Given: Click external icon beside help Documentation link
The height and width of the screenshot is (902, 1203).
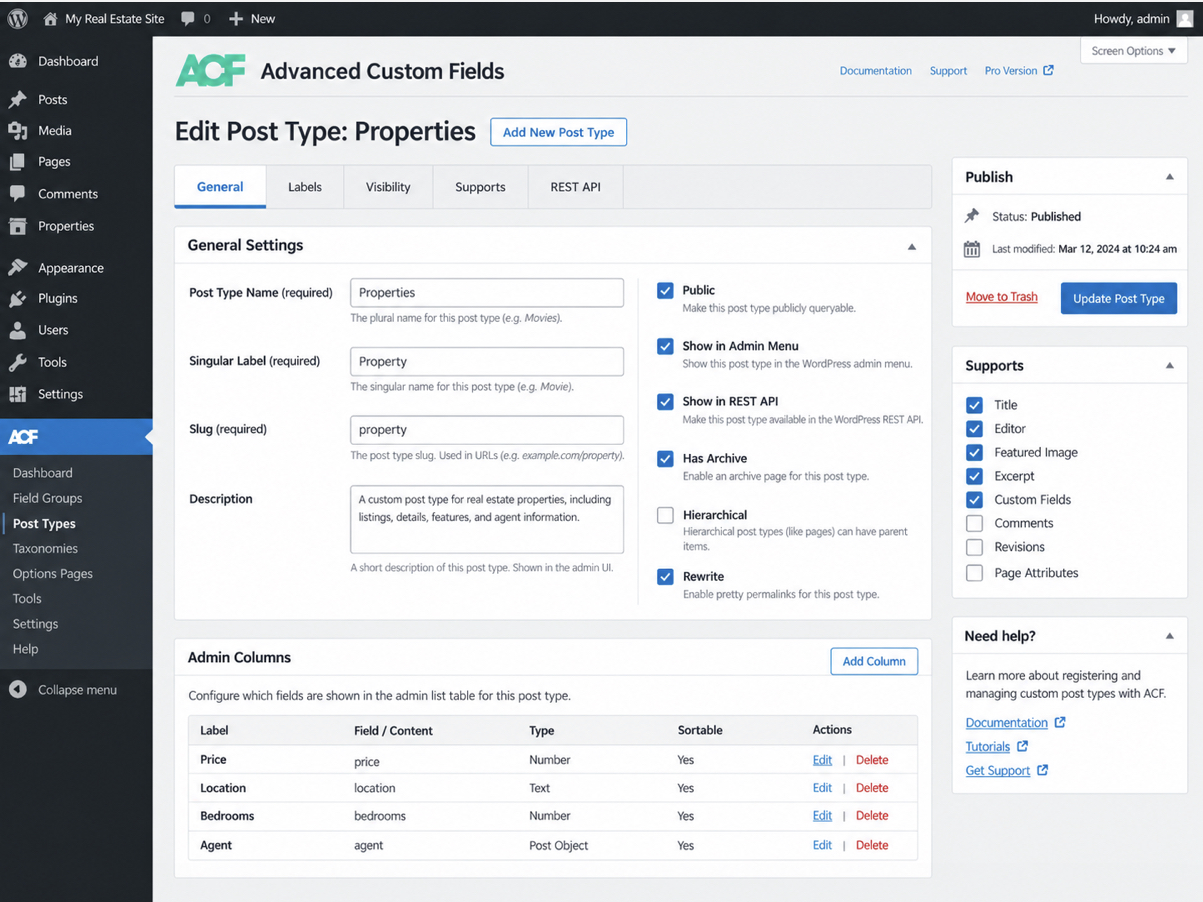Looking at the screenshot, I should coord(1060,722).
